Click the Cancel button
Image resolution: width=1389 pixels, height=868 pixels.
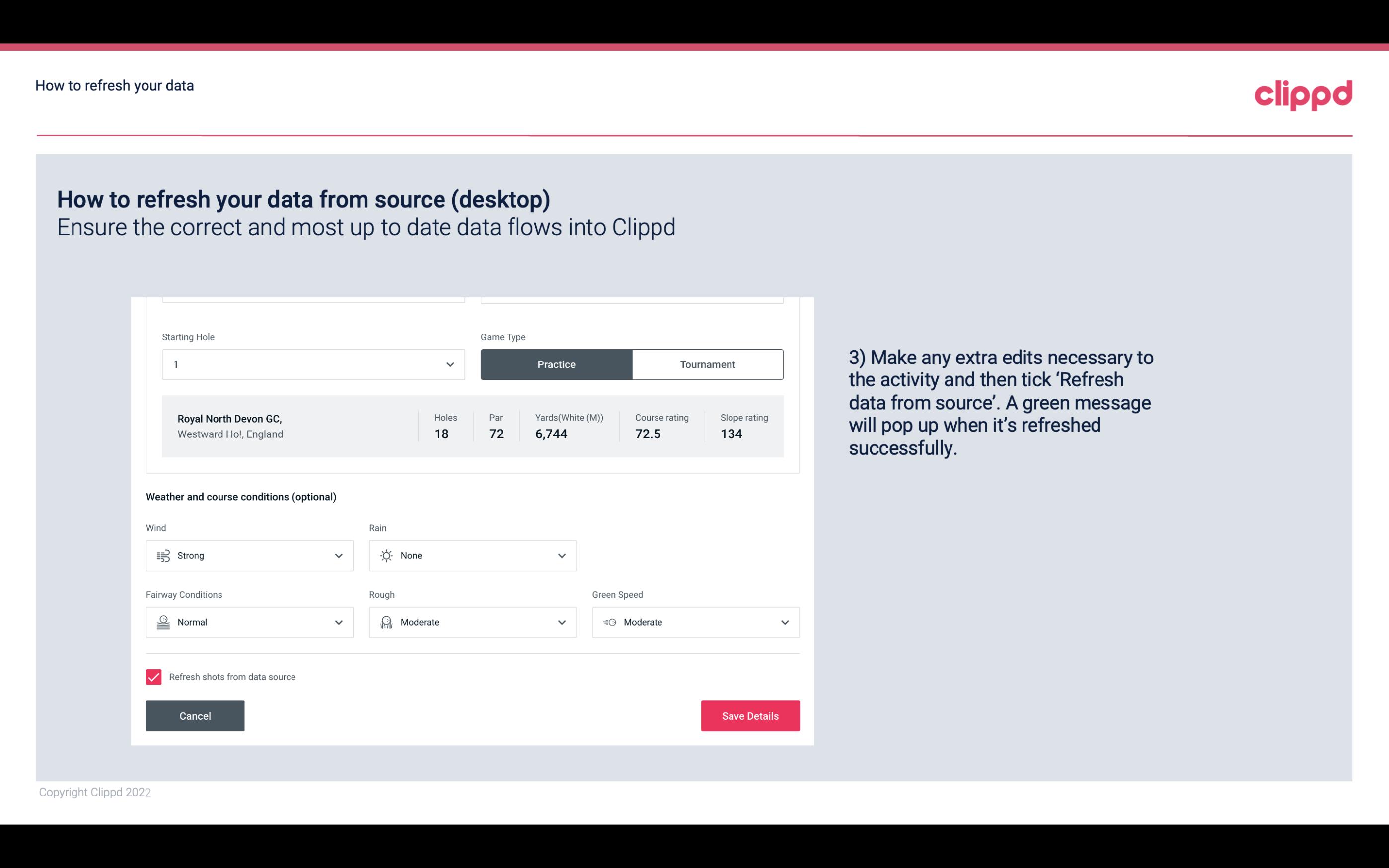(x=195, y=715)
